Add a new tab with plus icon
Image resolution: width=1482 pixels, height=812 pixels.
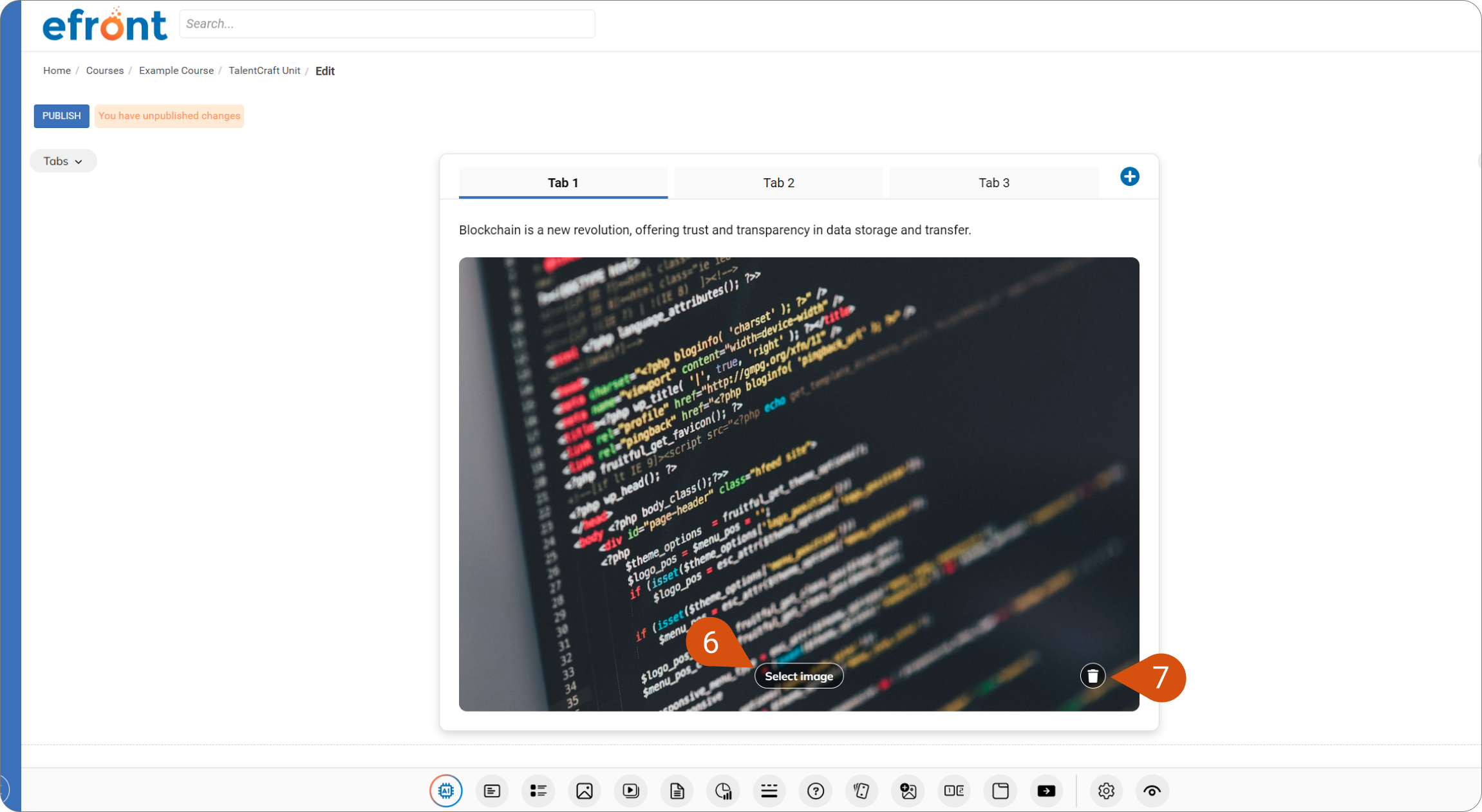tap(1130, 176)
